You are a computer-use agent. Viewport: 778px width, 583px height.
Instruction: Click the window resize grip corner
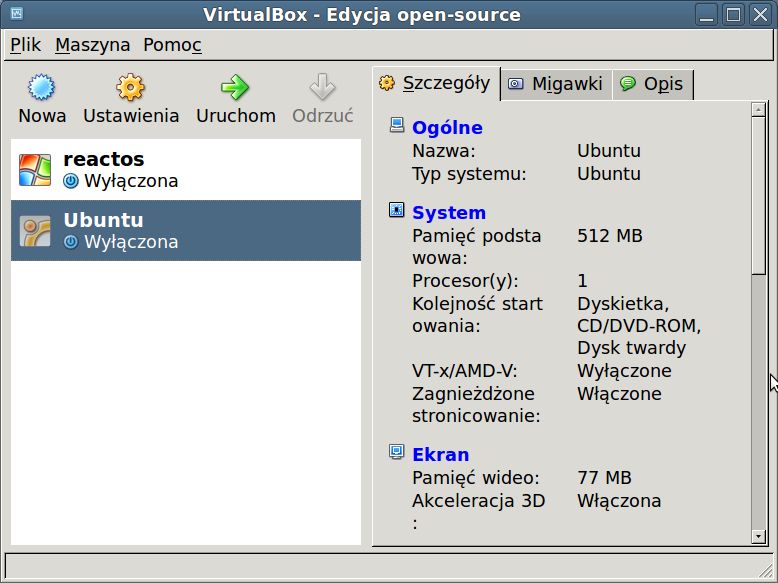(x=766, y=571)
